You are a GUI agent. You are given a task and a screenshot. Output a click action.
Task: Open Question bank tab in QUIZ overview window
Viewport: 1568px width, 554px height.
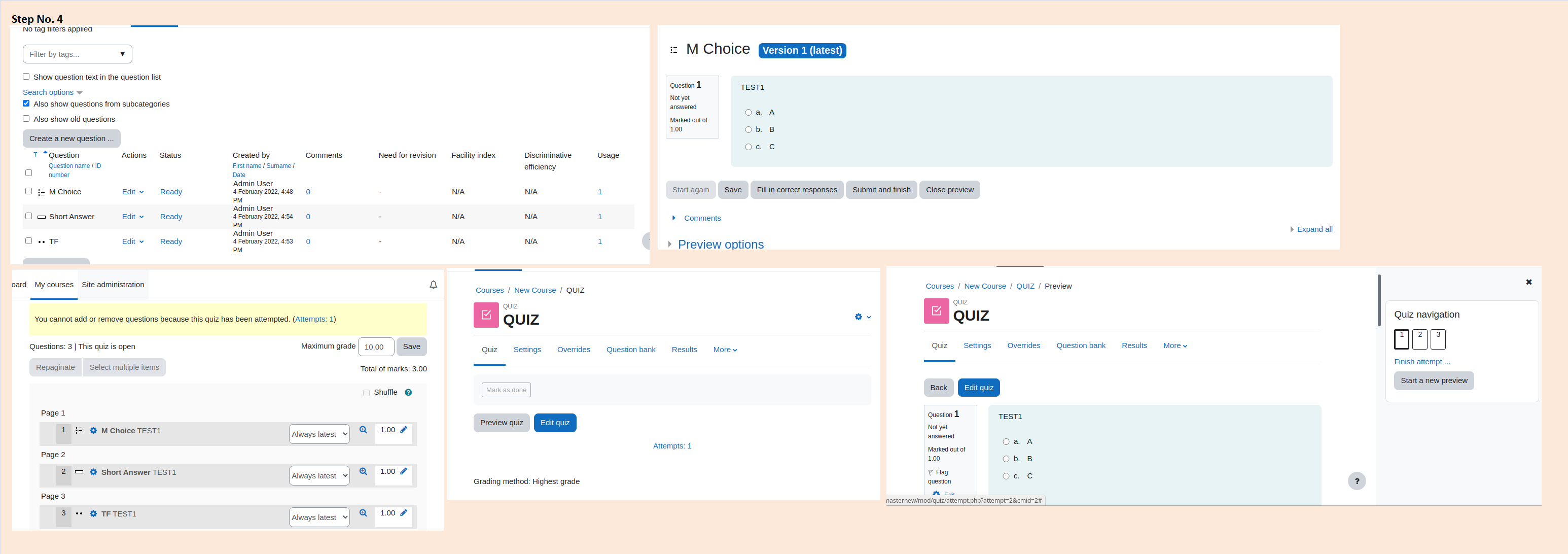tap(631, 350)
